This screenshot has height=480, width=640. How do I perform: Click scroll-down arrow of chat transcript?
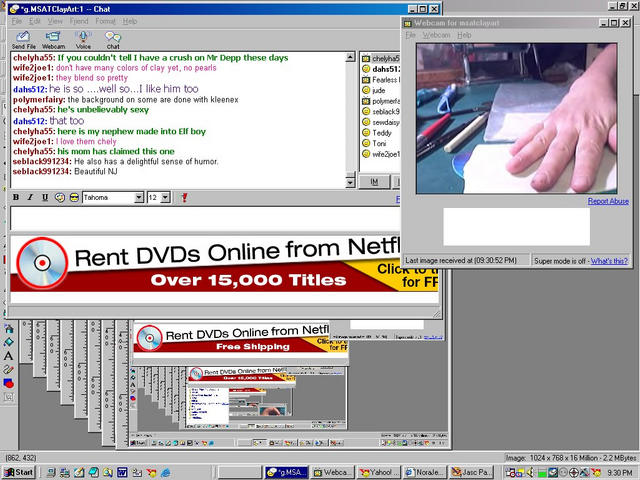click(350, 183)
